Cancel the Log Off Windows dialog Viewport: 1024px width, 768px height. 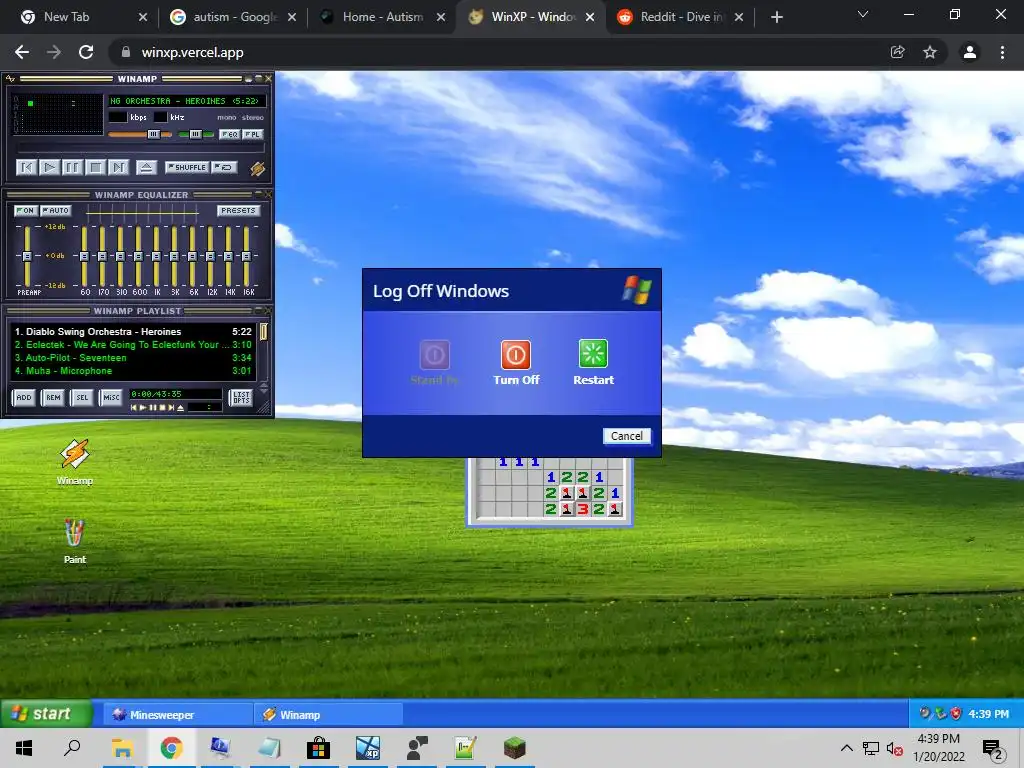626,436
